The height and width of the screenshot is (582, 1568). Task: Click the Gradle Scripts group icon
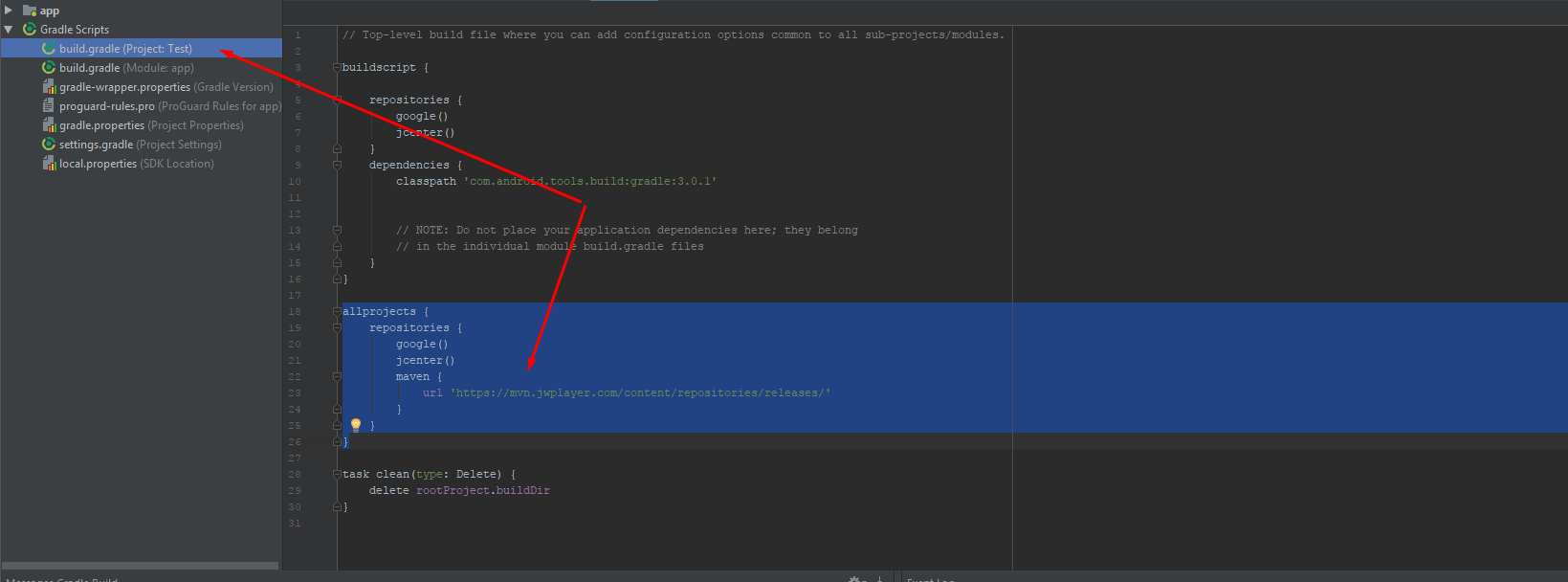30,30
